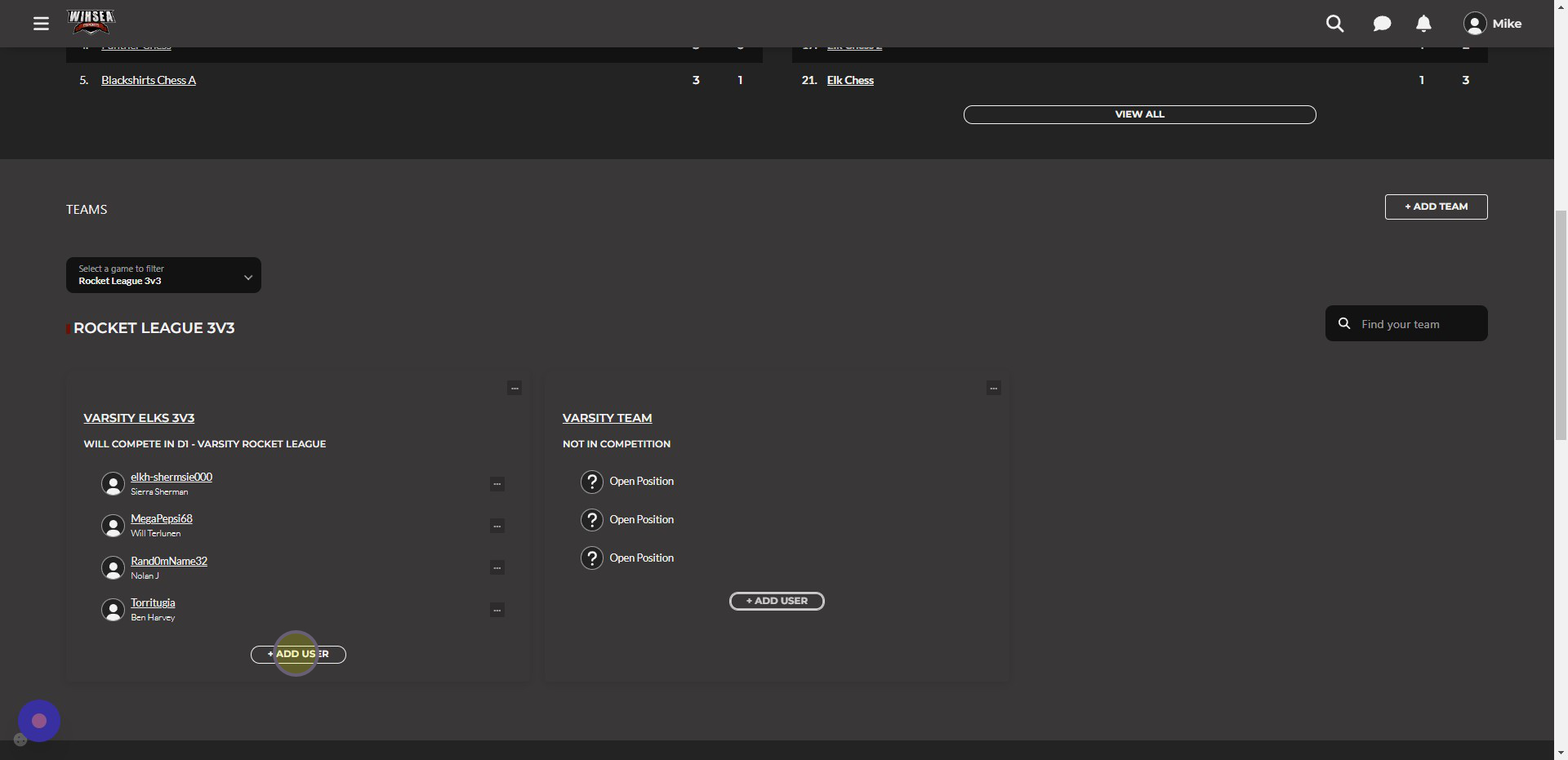Click third Open Position question mark icon
The width and height of the screenshot is (1568, 760).
[592, 558]
